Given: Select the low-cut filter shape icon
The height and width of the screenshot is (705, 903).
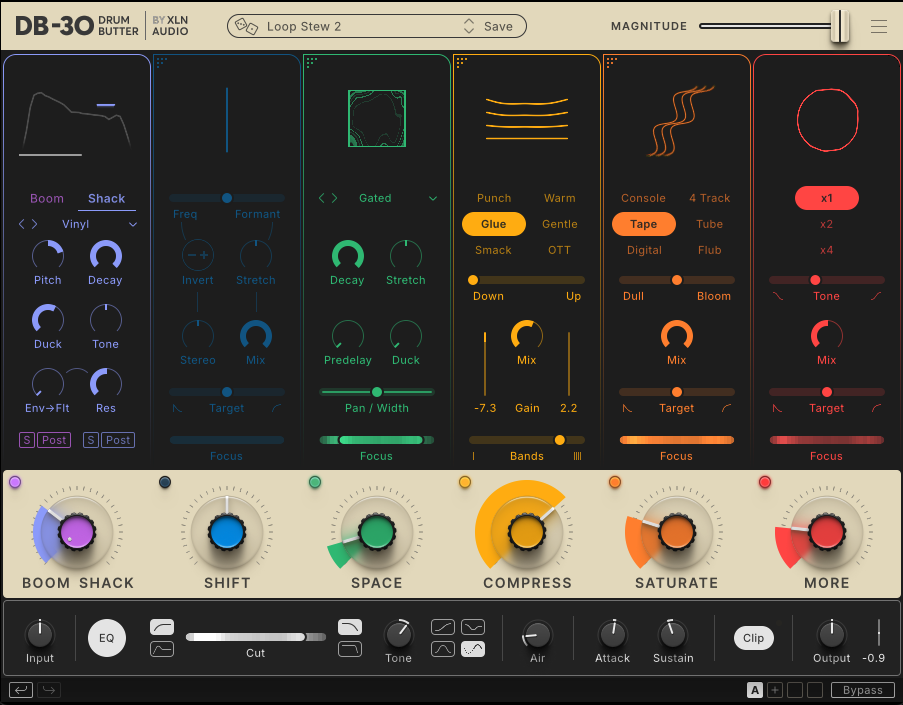Looking at the screenshot, I should [x=162, y=627].
